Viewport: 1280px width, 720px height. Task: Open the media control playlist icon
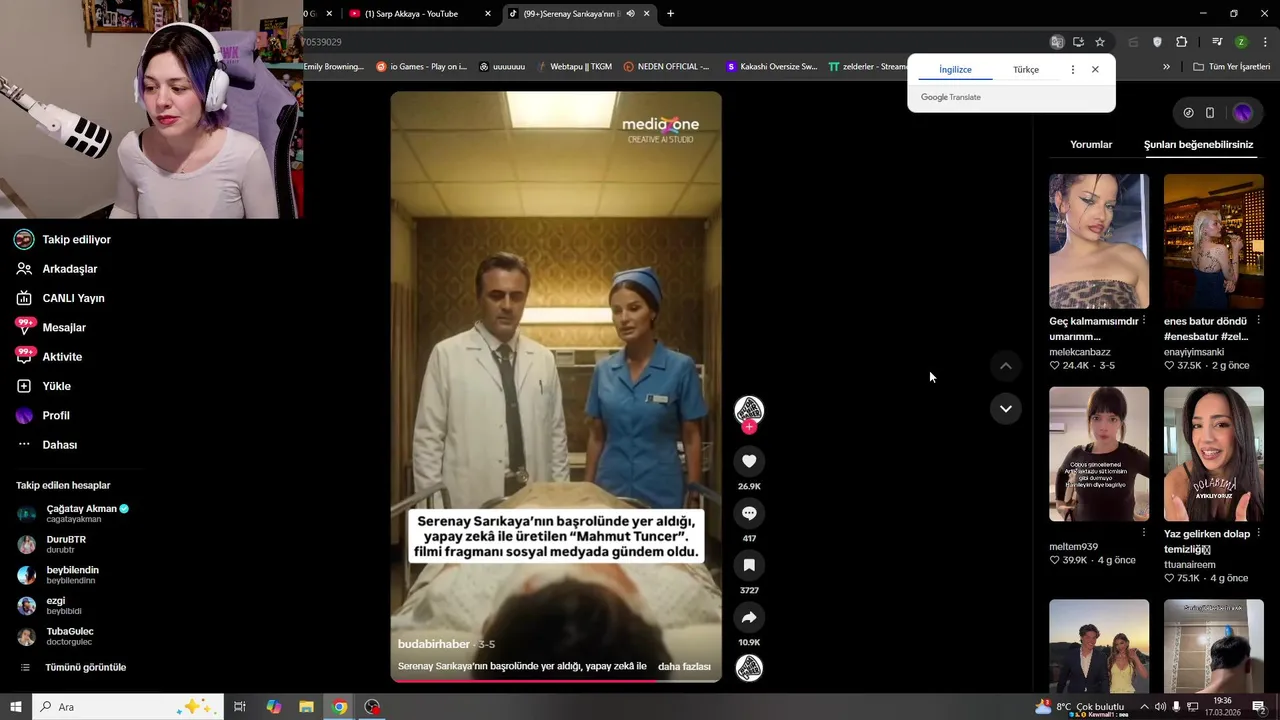(x=1217, y=42)
